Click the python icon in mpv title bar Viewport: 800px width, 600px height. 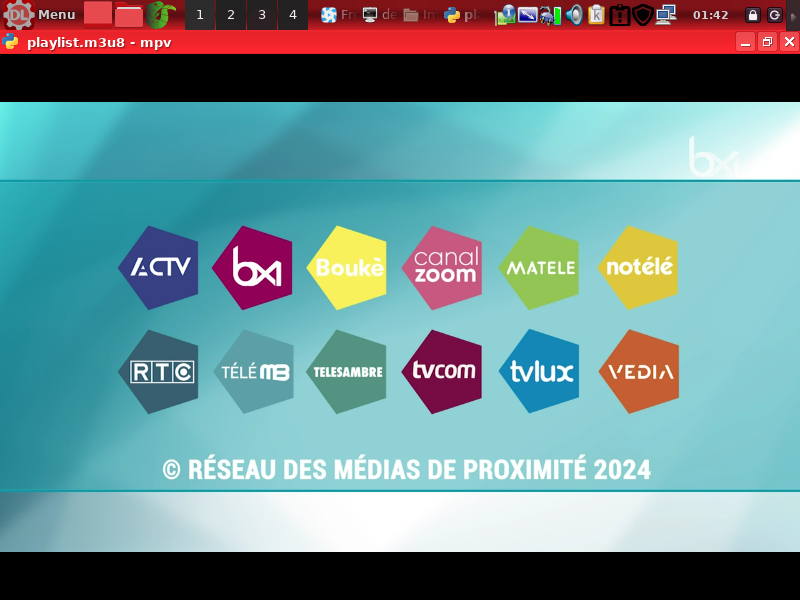11,42
